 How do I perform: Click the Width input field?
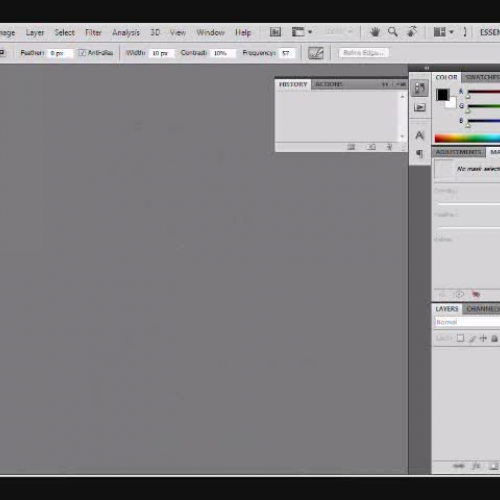point(162,53)
